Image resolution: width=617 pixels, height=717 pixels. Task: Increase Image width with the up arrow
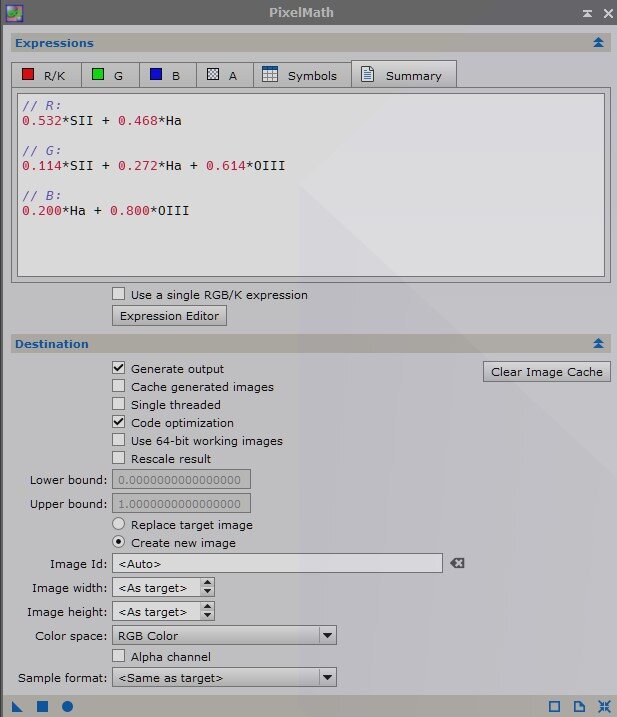click(x=207, y=583)
